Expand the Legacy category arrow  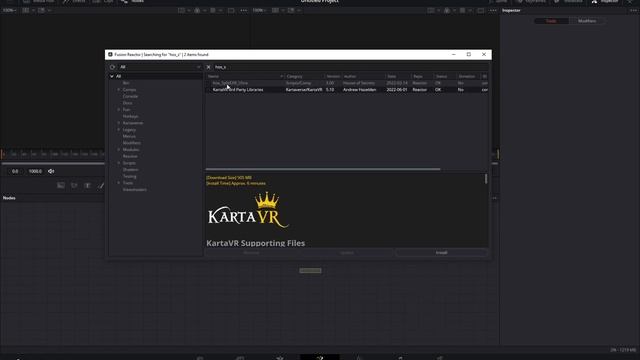pyautogui.click(x=119, y=130)
